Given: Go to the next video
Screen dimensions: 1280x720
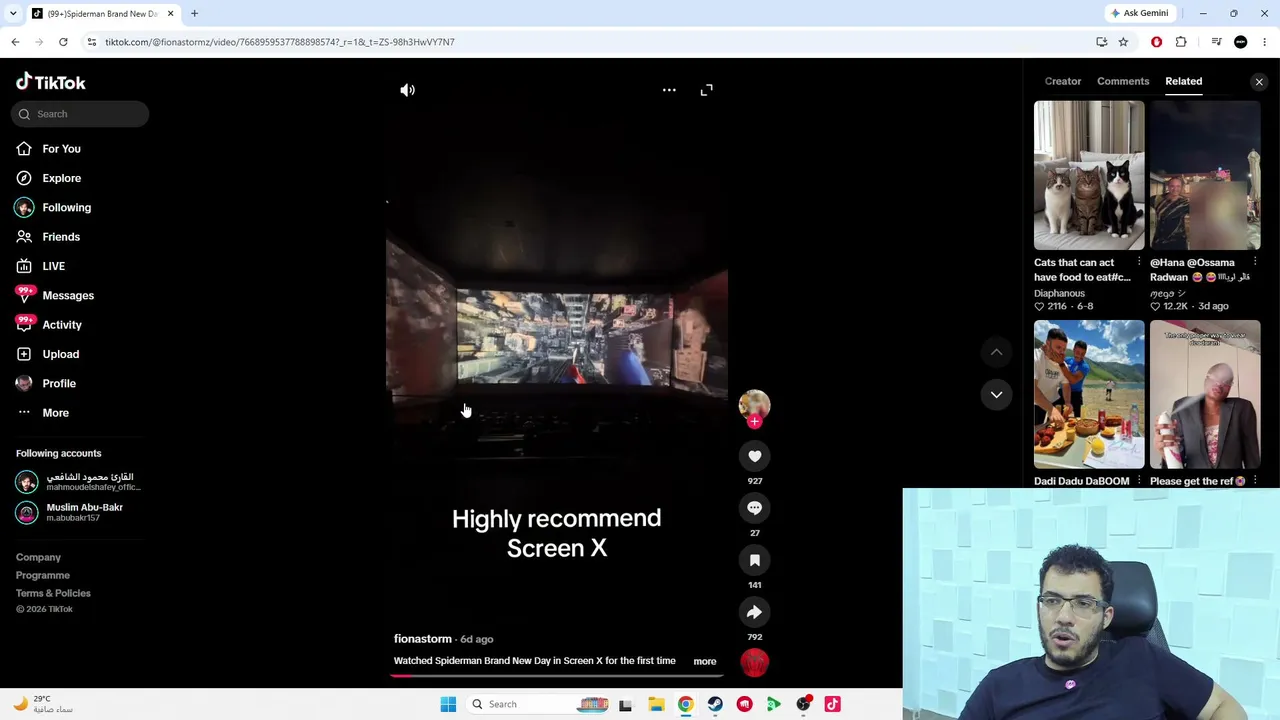Looking at the screenshot, I should [x=996, y=395].
